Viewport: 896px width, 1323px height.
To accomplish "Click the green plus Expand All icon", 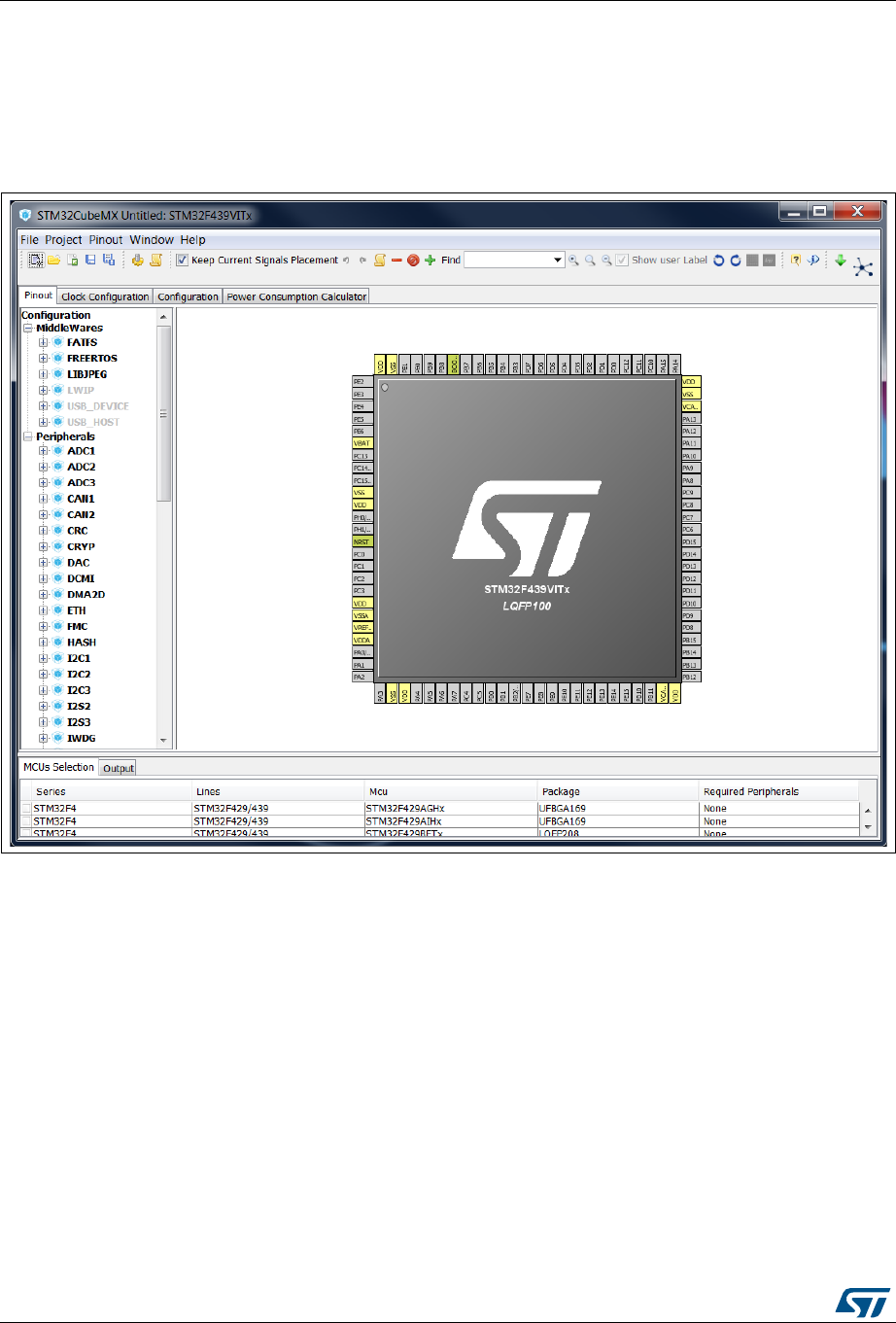I will pos(431,260).
